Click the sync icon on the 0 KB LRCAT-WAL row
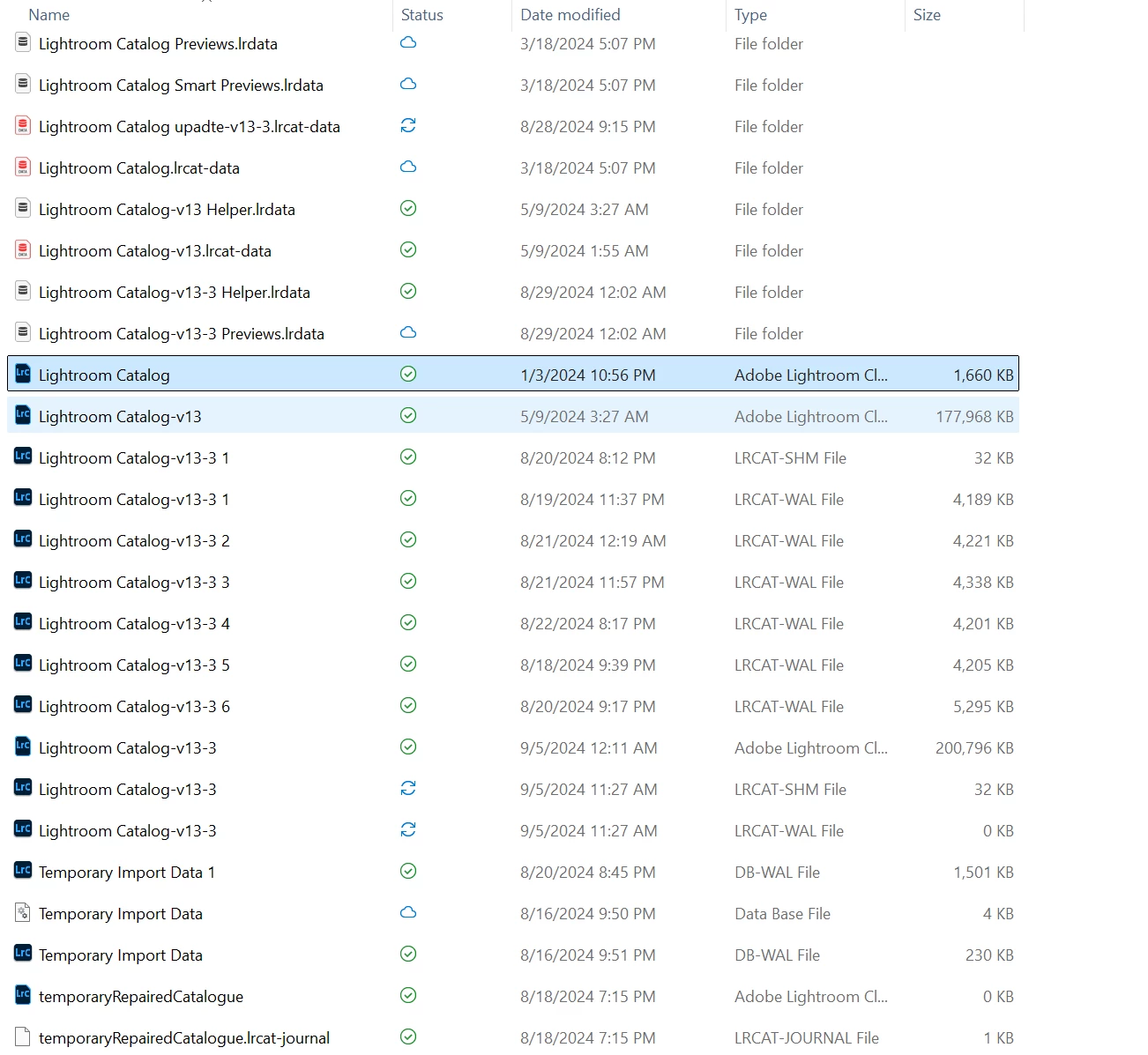This screenshot has height=1055, width=1148. tap(408, 829)
